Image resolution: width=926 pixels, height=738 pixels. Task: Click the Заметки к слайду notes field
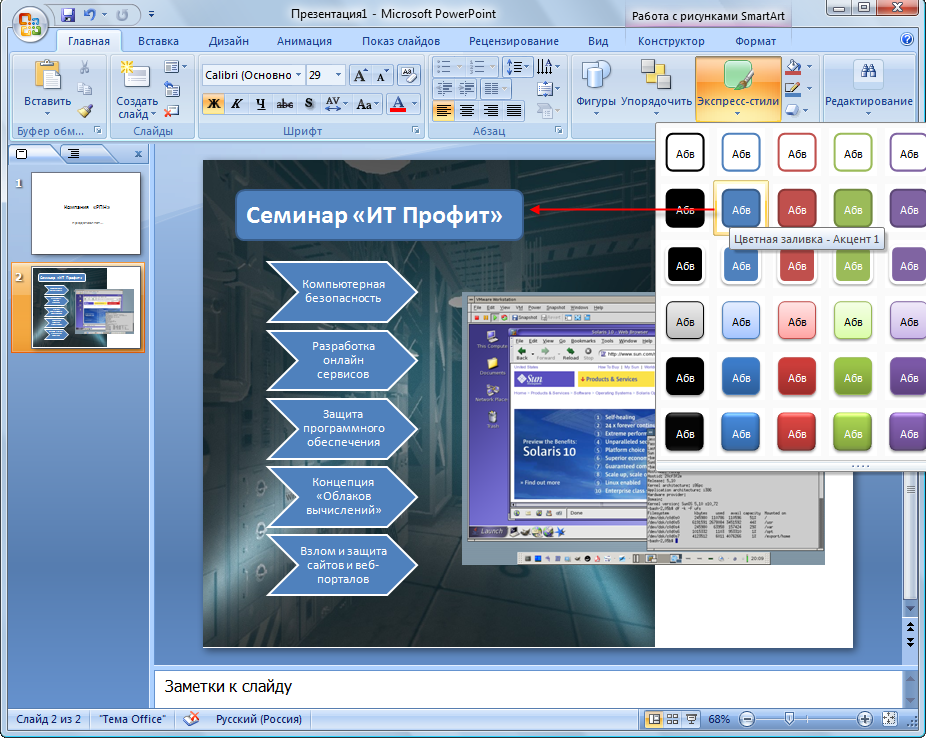[x=528, y=687]
